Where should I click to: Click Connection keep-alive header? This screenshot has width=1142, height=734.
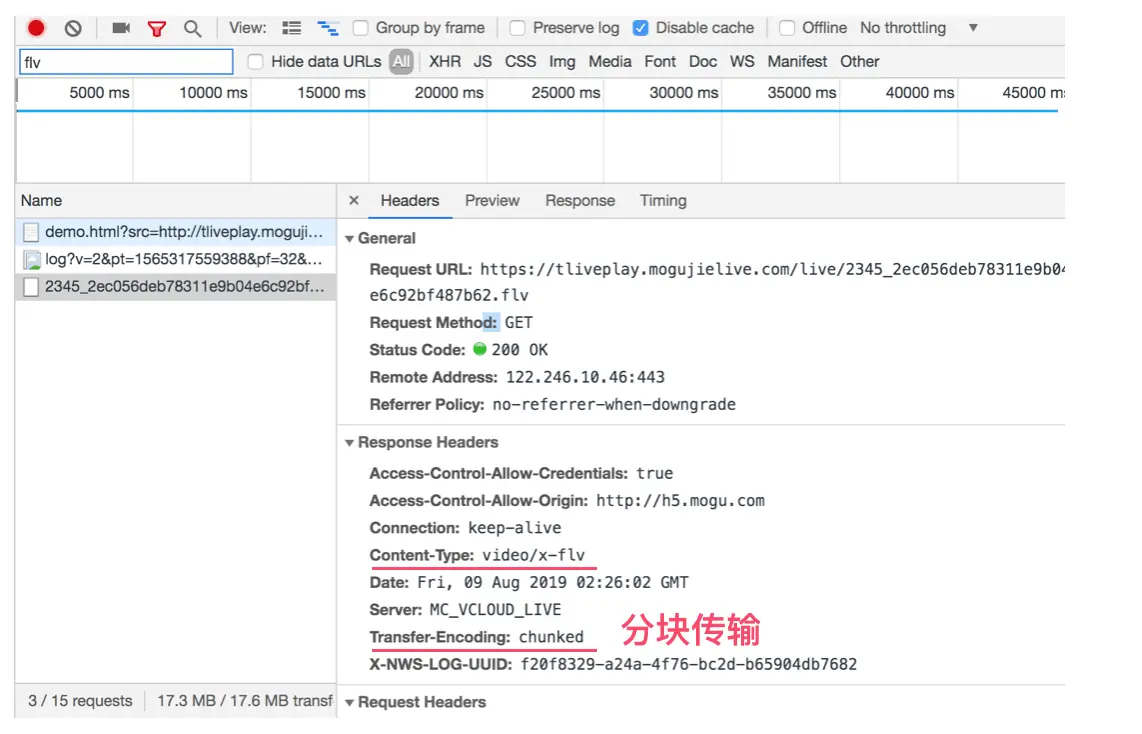(465, 528)
